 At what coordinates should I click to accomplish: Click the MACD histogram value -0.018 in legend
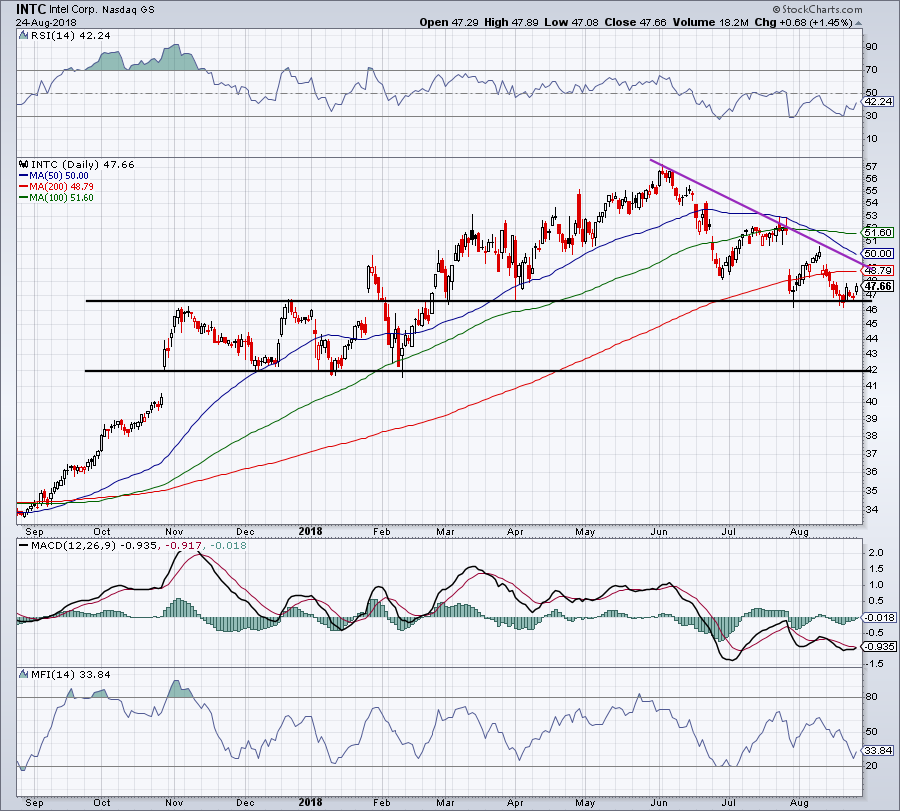(228, 545)
